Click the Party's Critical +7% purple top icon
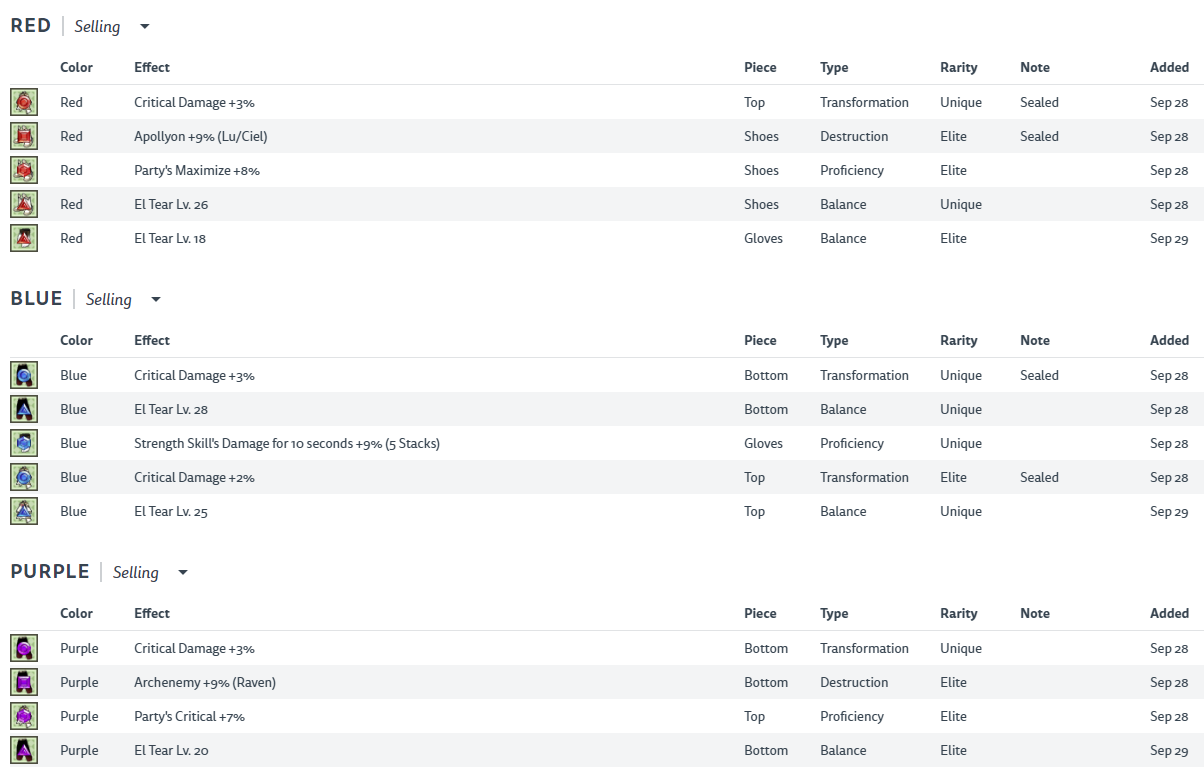The width and height of the screenshot is (1204, 769). pyautogui.click(x=24, y=716)
